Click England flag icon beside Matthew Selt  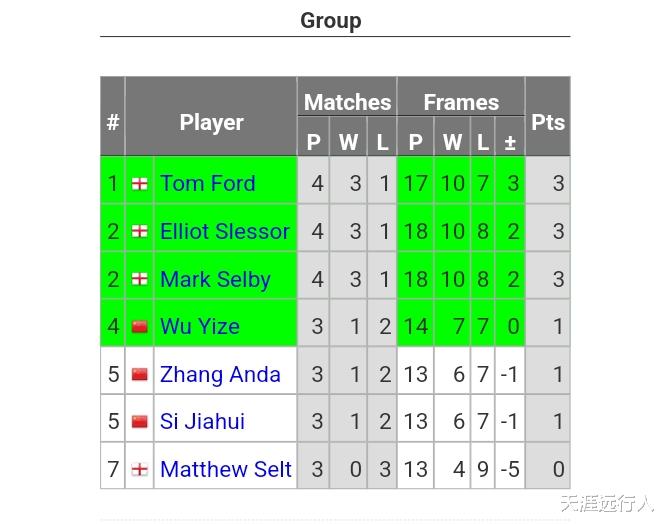tap(140, 469)
